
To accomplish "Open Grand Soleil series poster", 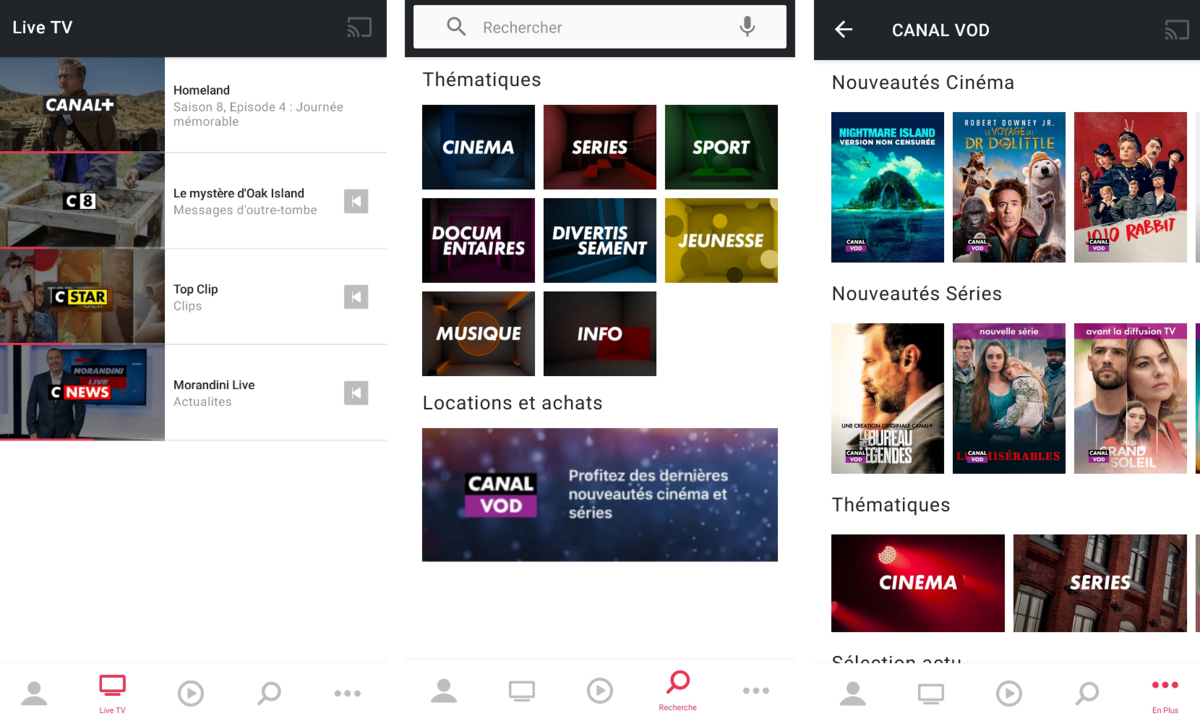I will click(x=1130, y=398).
